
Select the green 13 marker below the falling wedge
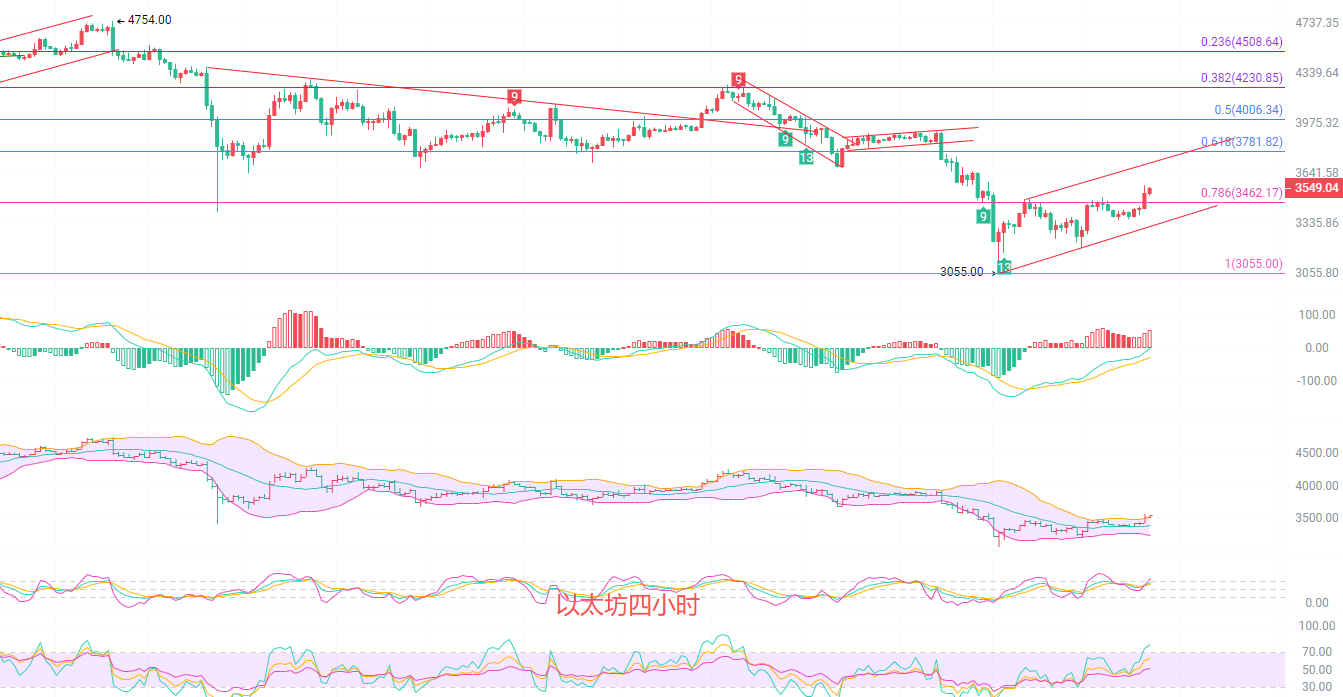pyautogui.click(x=805, y=158)
